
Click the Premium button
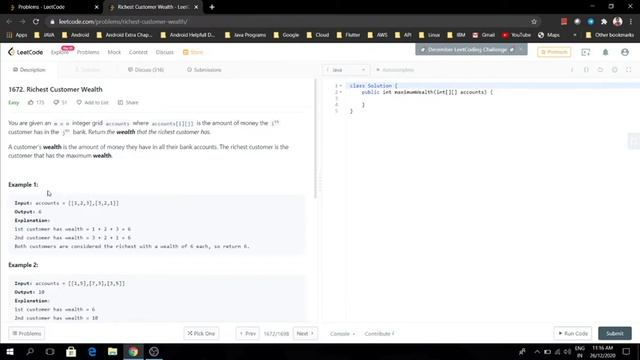[x=554, y=52]
